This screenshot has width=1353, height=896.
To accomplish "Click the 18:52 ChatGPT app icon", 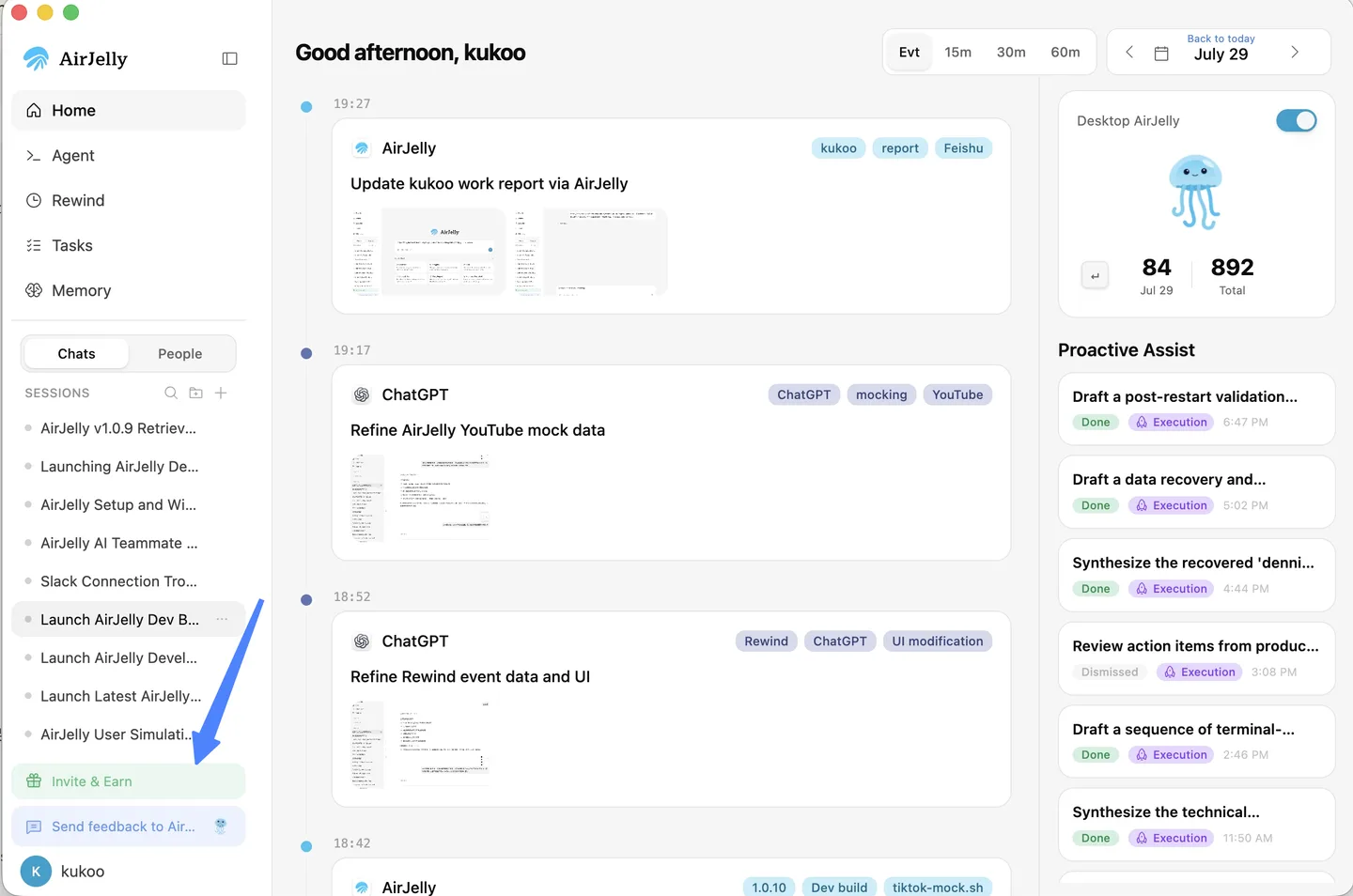I will click(362, 641).
